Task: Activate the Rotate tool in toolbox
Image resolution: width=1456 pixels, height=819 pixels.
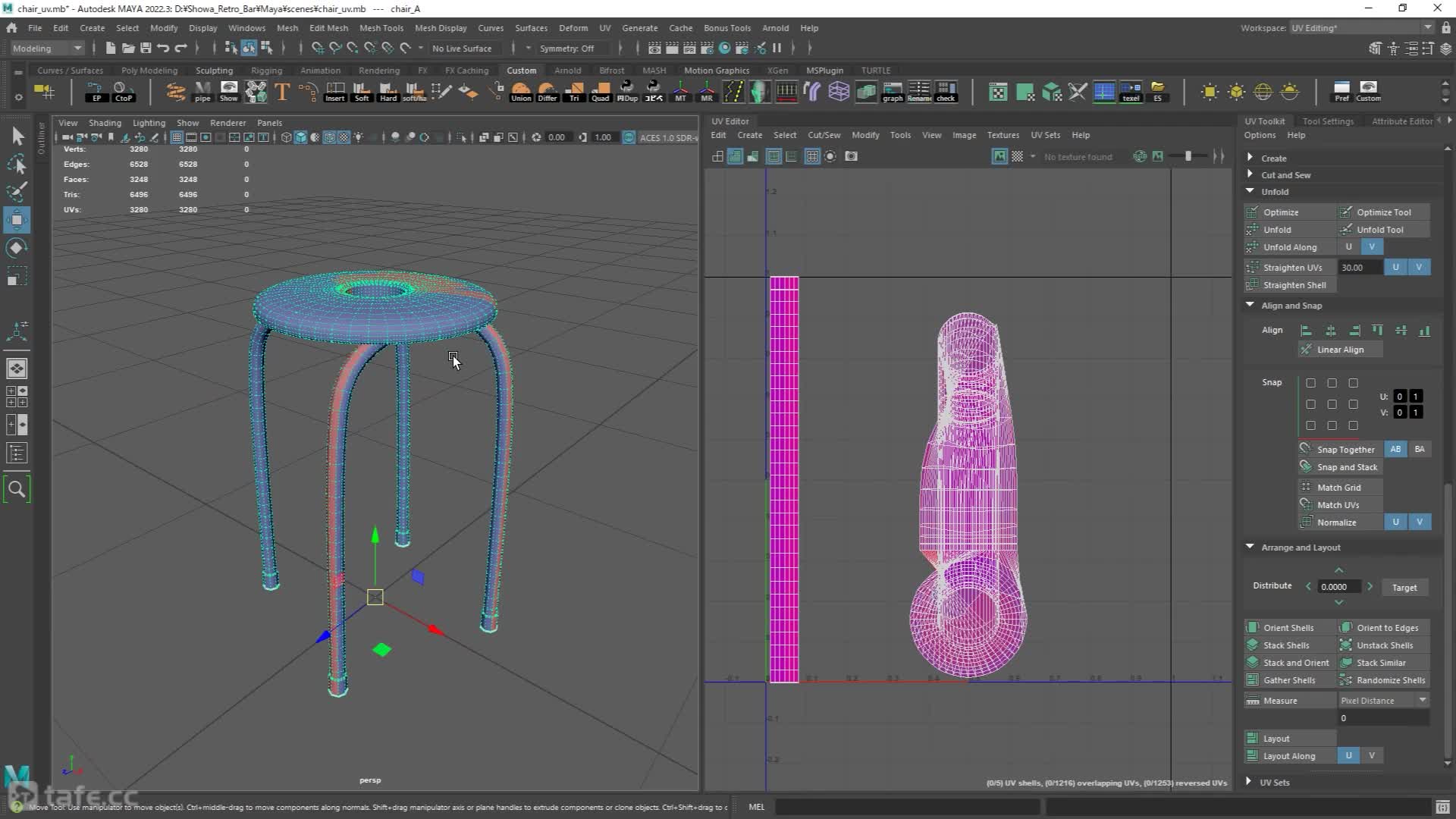Action: click(17, 248)
